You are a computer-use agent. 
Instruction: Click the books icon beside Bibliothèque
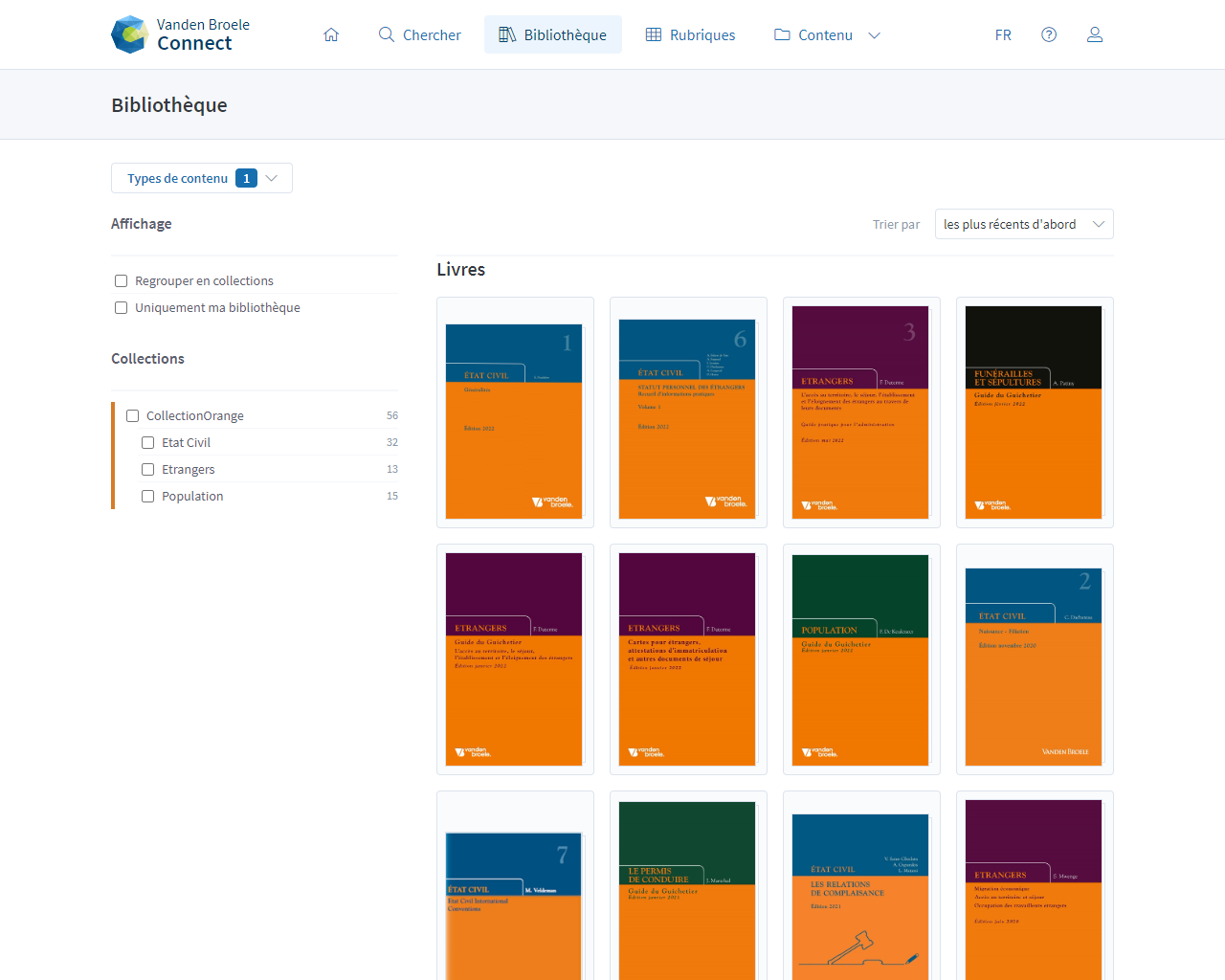[507, 34]
